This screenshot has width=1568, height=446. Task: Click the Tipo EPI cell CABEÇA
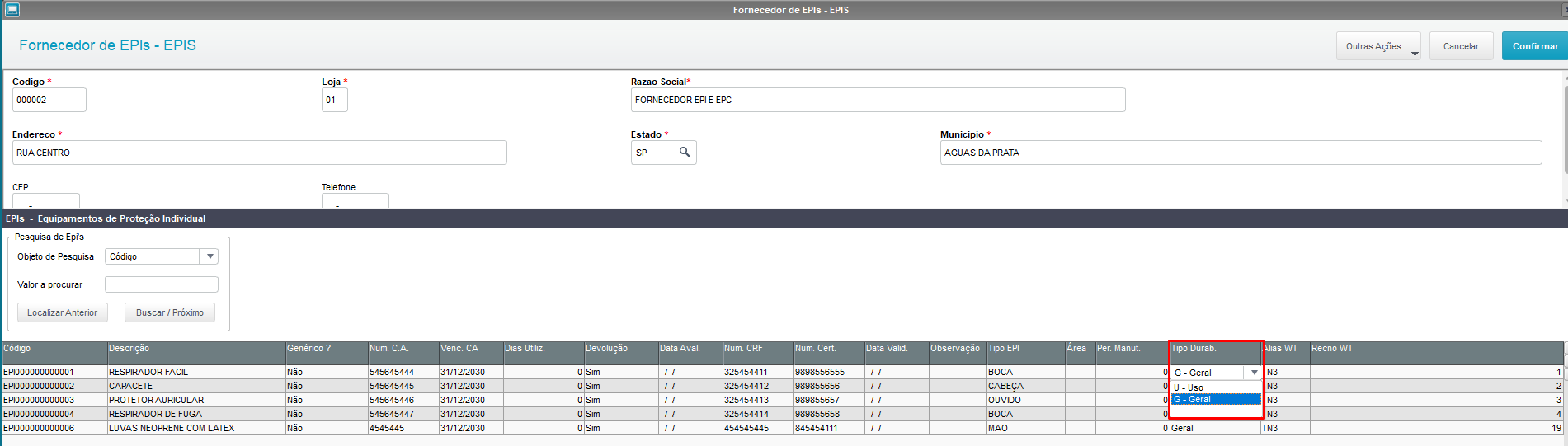pyautogui.click(x=1026, y=386)
